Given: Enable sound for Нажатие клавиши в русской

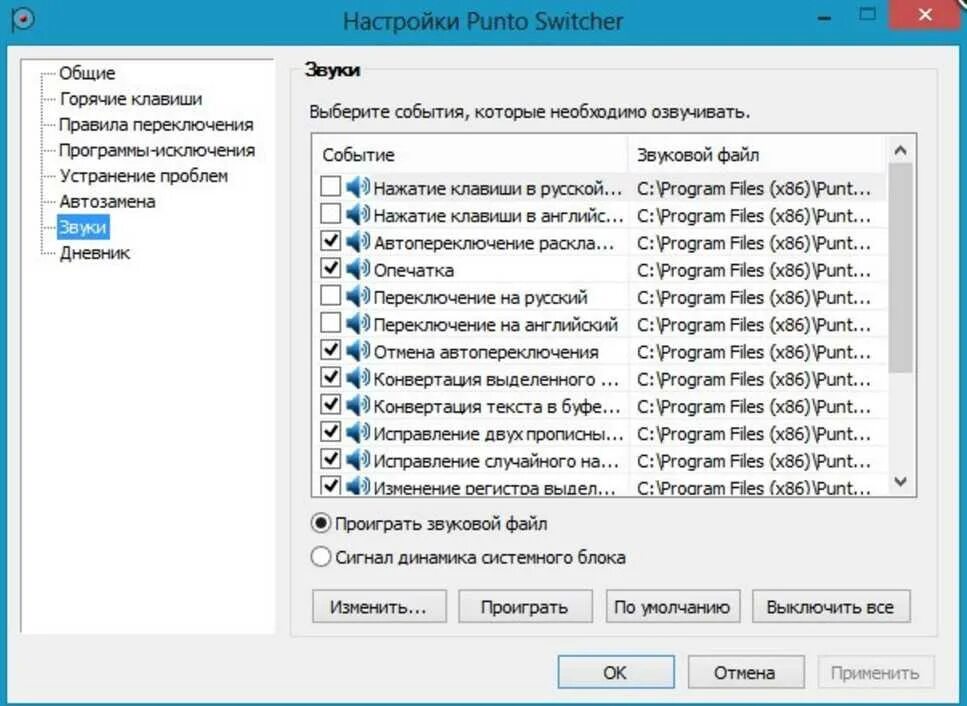Looking at the screenshot, I should click(331, 186).
